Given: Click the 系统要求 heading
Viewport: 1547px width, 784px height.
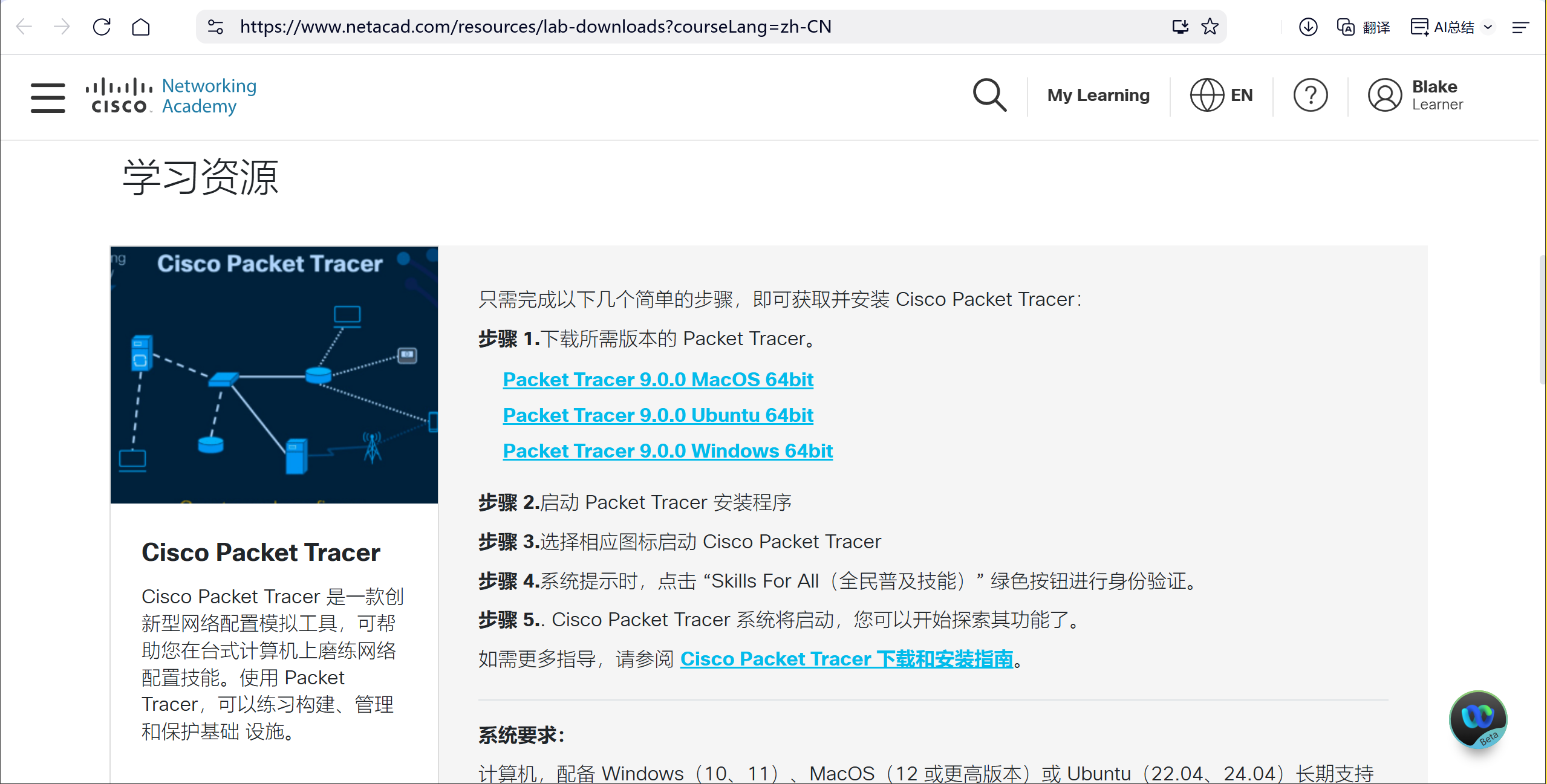Looking at the screenshot, I should (521, 736).
